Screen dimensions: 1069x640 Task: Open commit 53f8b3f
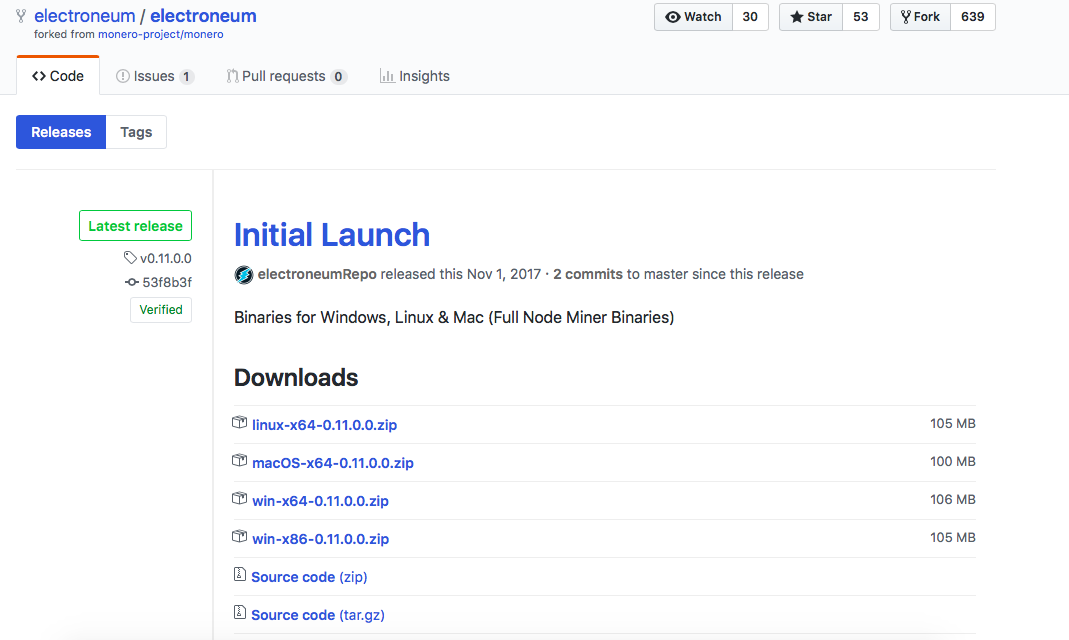tap(167, 282)
